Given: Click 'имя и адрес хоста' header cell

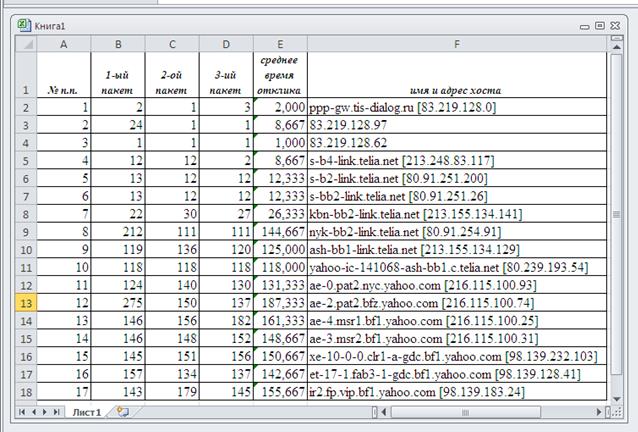Looking at the screenshot, I should (457, 75).
